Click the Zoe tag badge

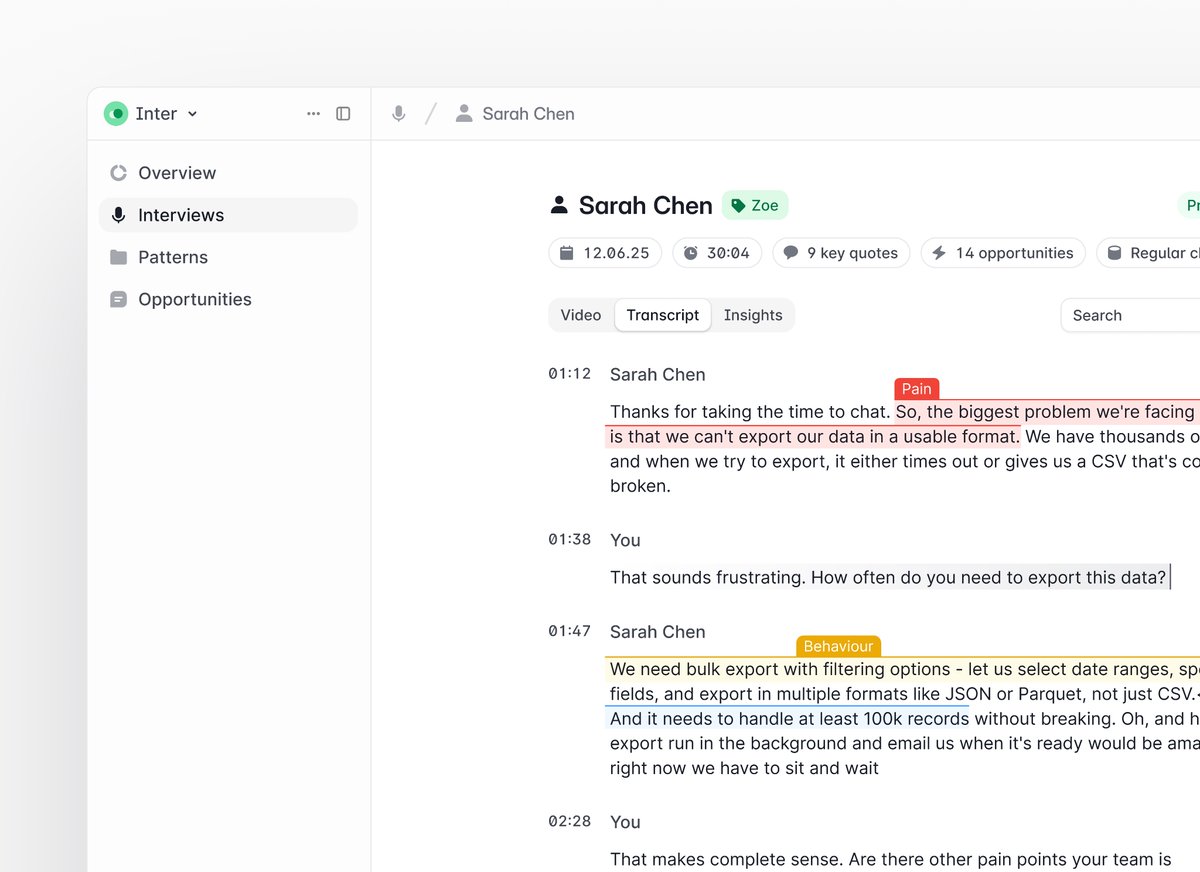click(x=755, y=205)
